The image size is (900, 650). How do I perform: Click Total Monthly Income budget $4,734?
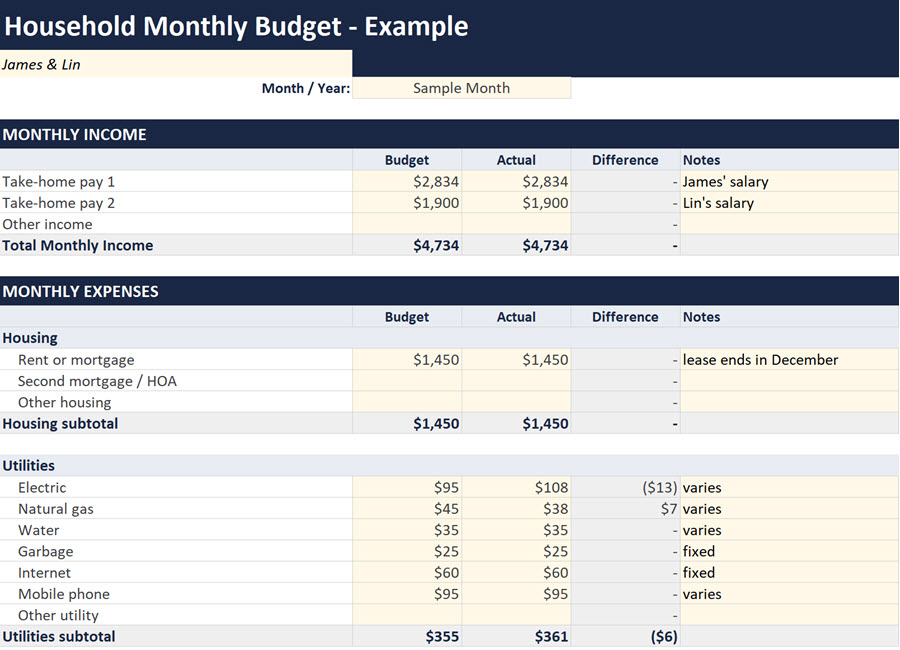407,245
